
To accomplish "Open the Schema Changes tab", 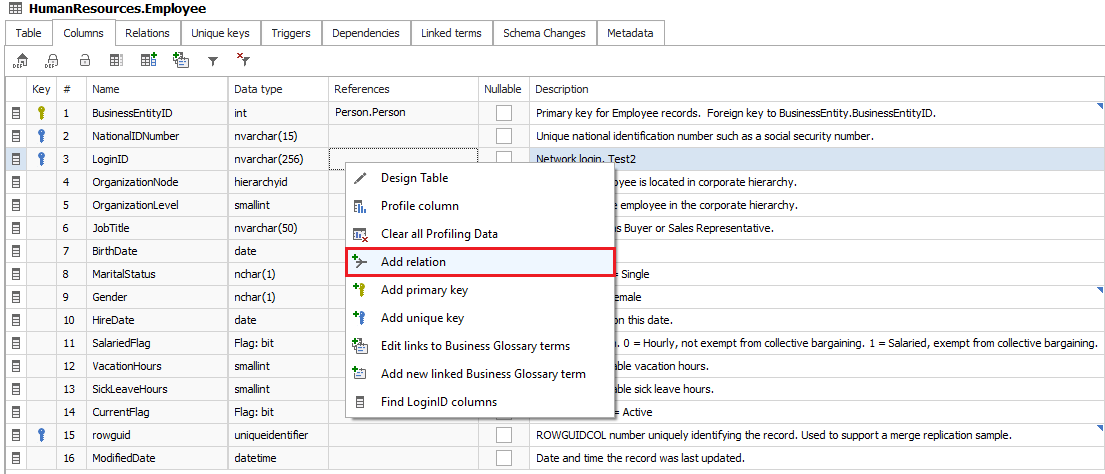I will coord(544,33).
